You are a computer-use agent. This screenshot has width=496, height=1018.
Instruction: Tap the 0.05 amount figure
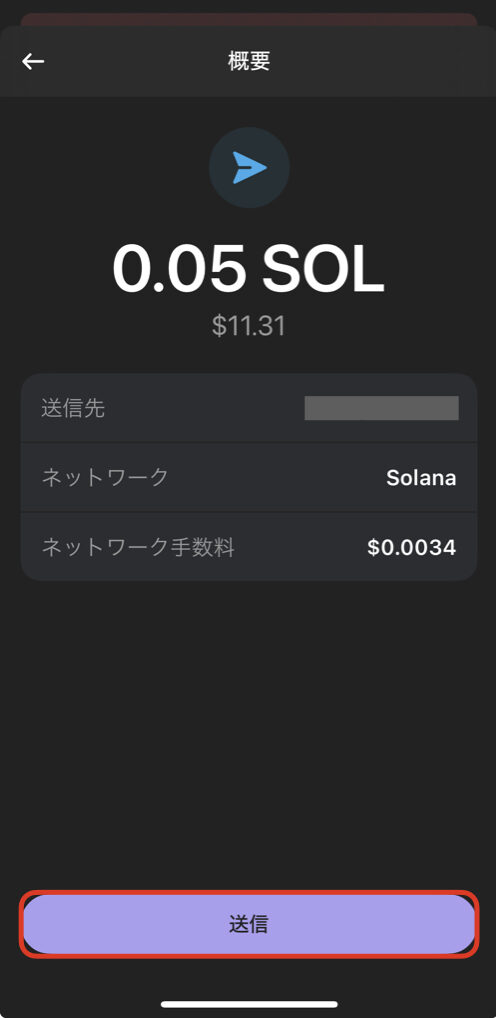179,269
